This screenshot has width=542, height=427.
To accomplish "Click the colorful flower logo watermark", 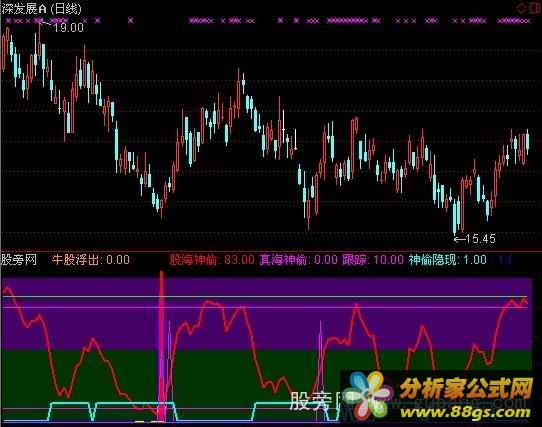I will pyautogui.click(x=371, y=395).
